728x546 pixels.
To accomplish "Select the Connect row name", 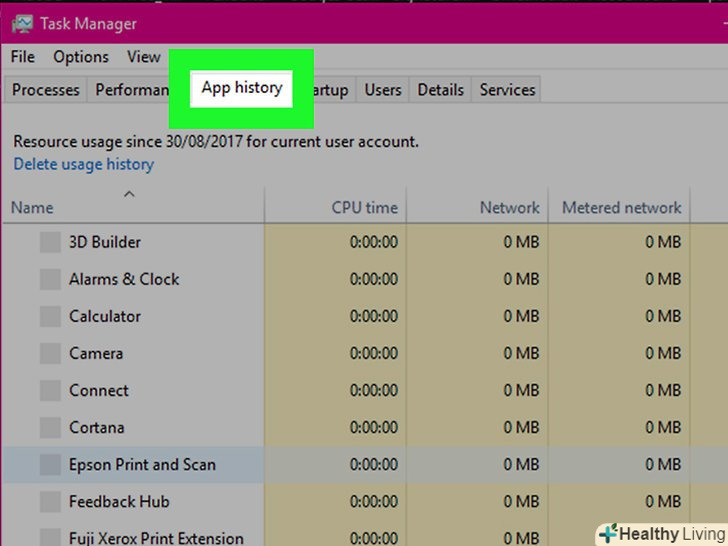I will point(99,390).
